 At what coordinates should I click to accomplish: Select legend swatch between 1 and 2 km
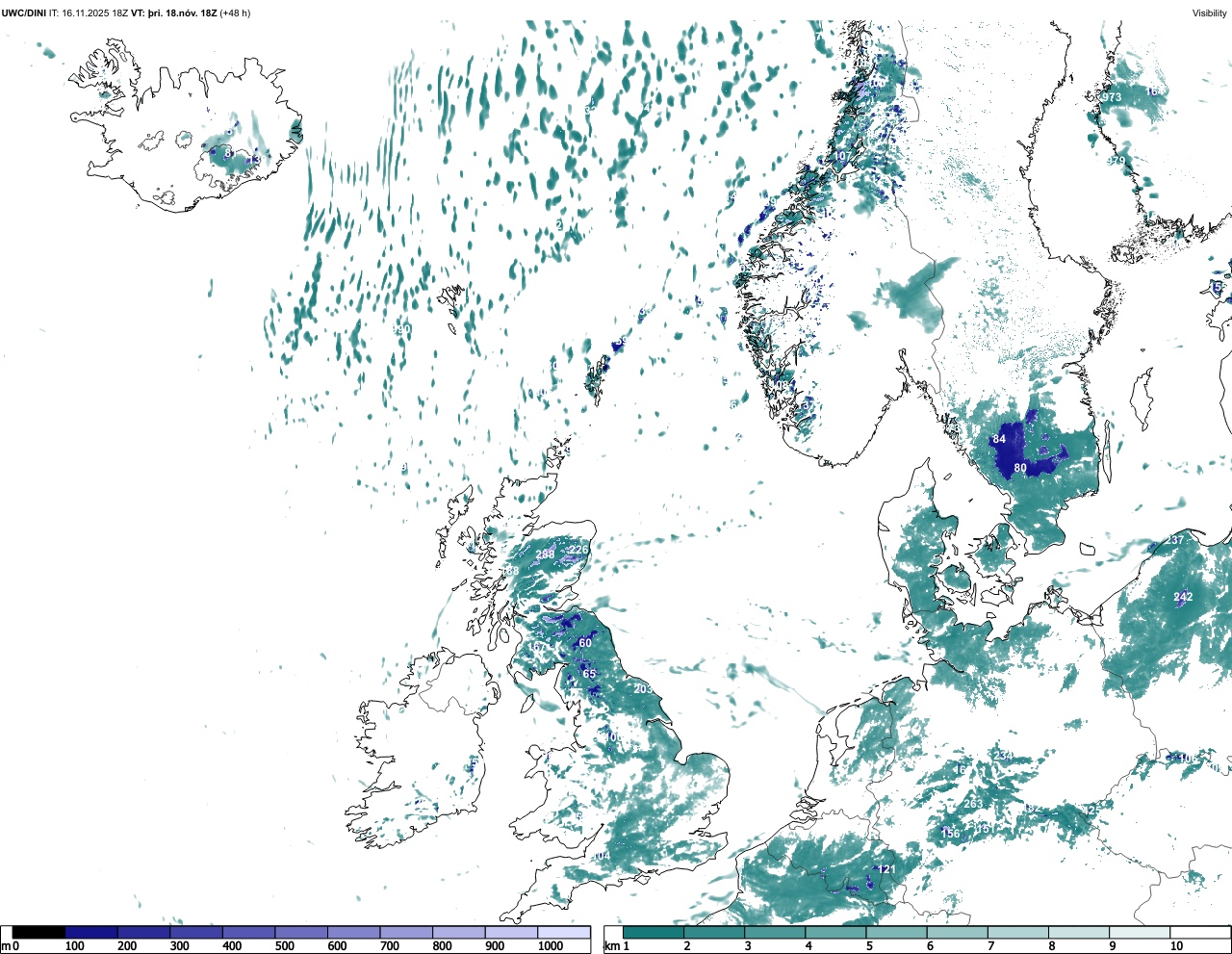(x=654, y=932)
